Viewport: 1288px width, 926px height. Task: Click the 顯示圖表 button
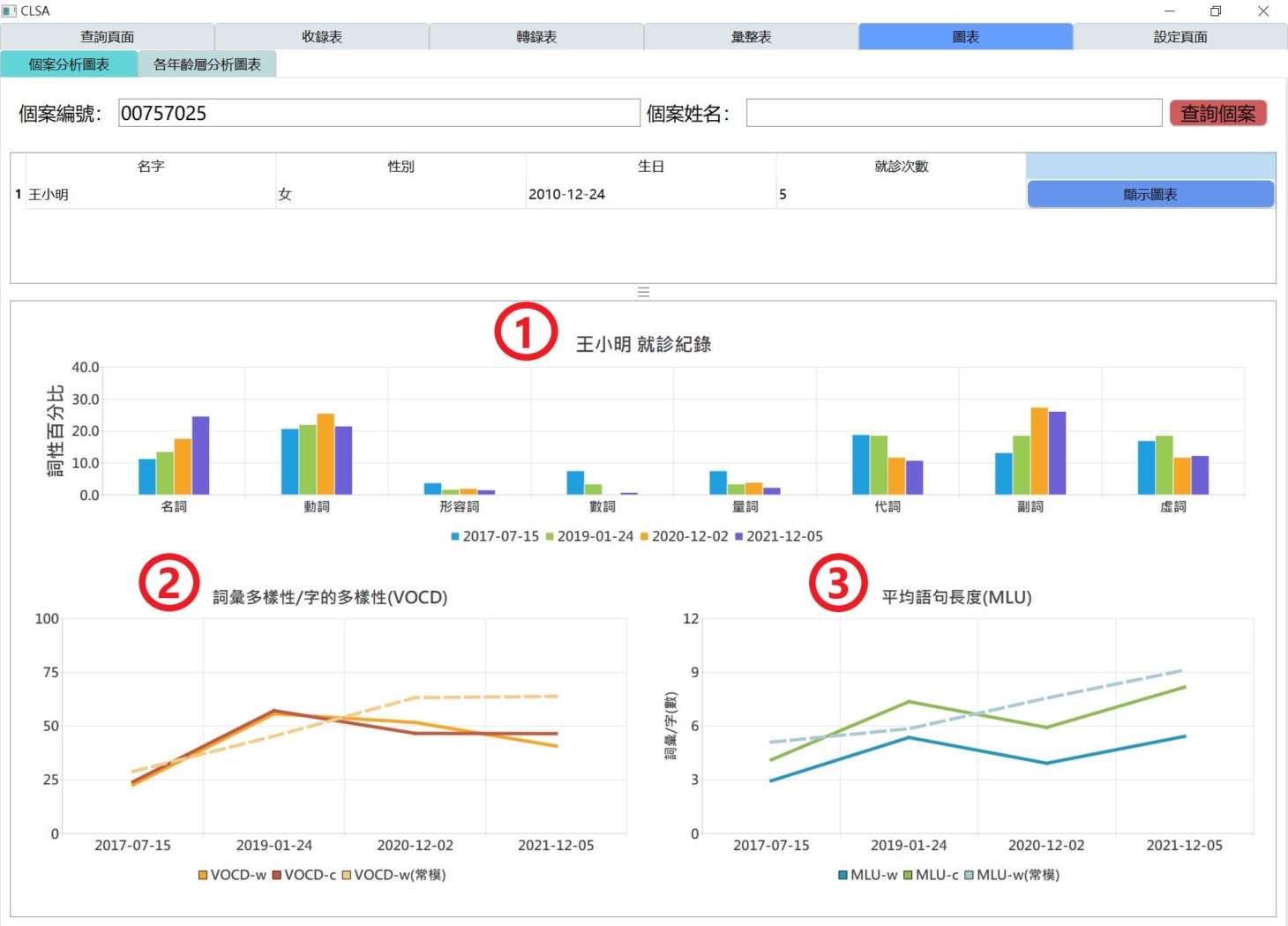click(1149, 195)
